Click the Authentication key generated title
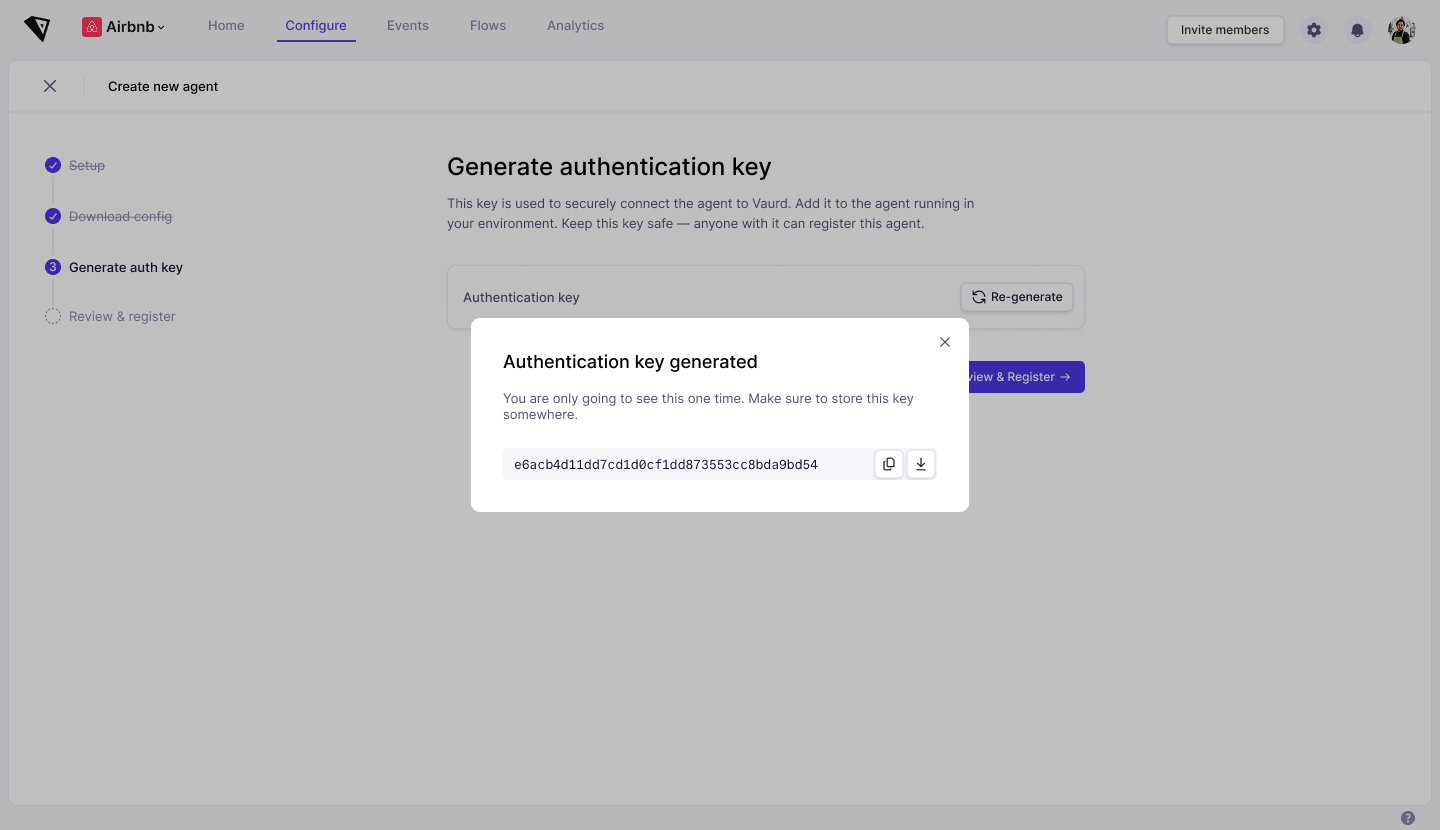The image size is (1440, 830). click(x=630, y=362)
